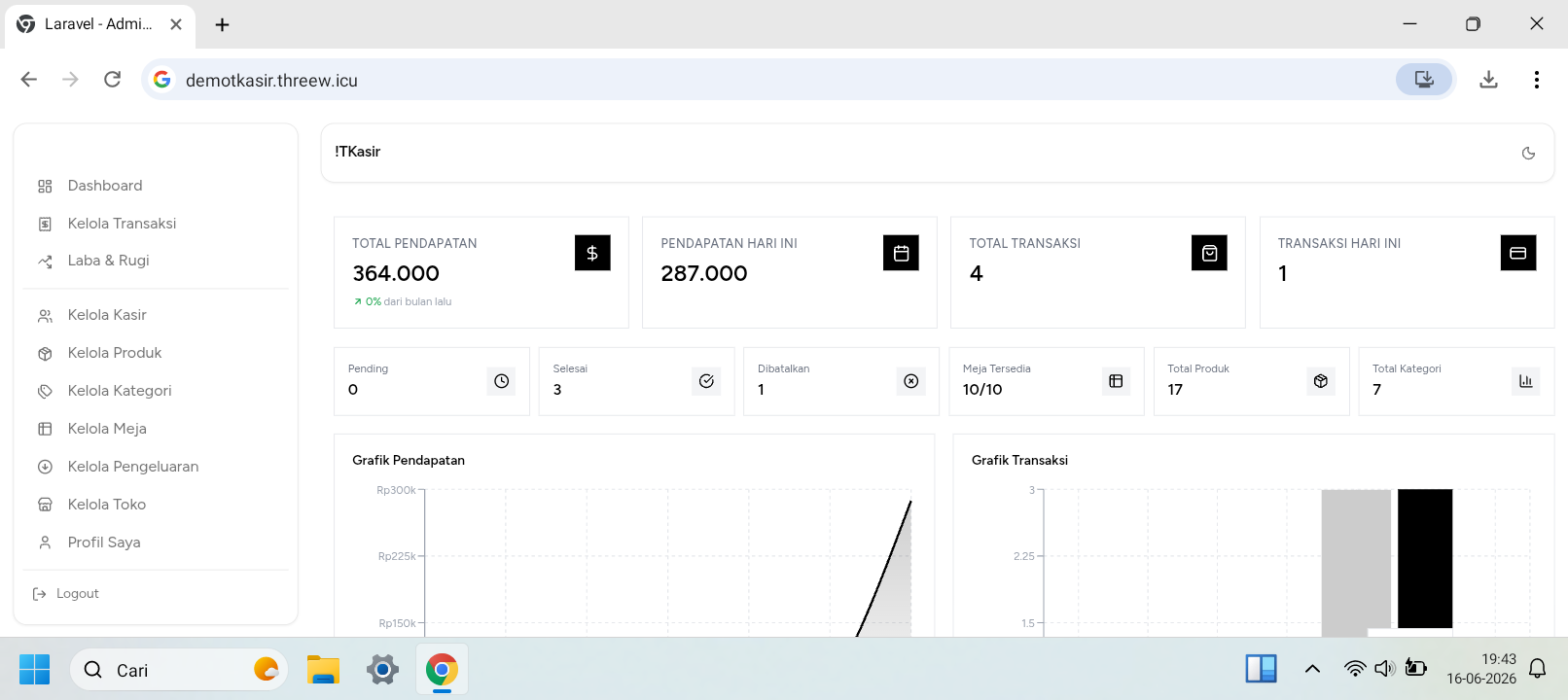This screenshot has width=1568, height=700.
Task: Click the clock icon in Pending card
Action: [501, 381]
